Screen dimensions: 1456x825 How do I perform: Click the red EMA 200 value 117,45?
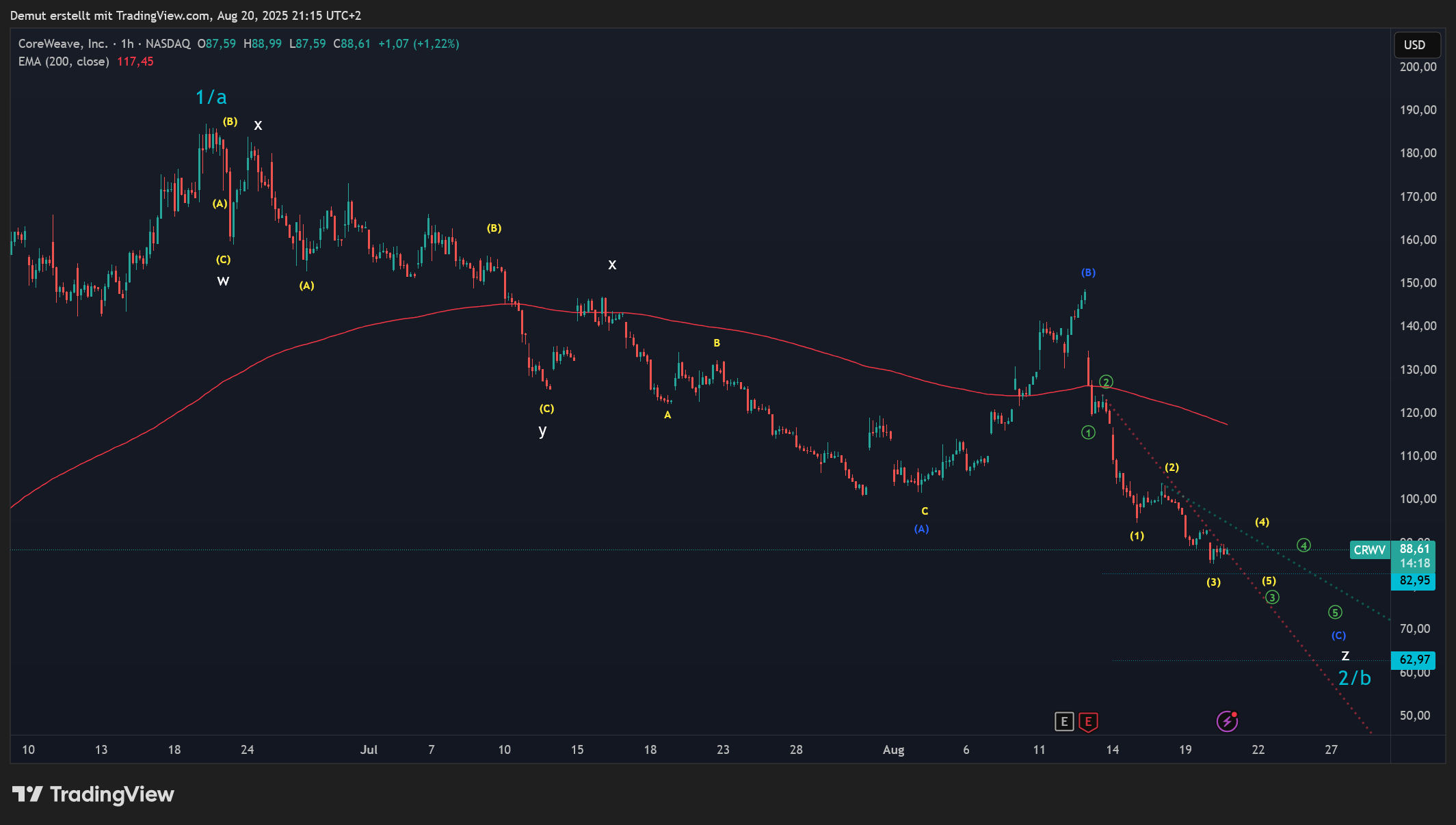(x=135, y=62)
